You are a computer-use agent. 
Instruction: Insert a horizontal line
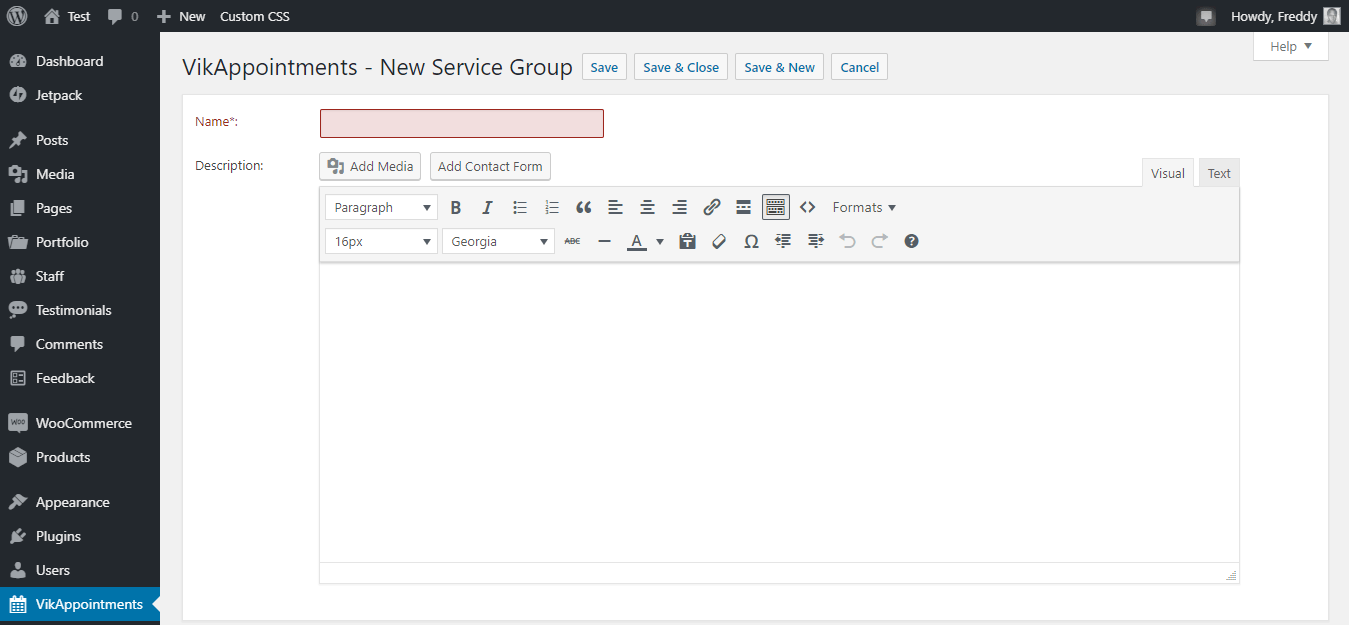click(x=604, y=241)
